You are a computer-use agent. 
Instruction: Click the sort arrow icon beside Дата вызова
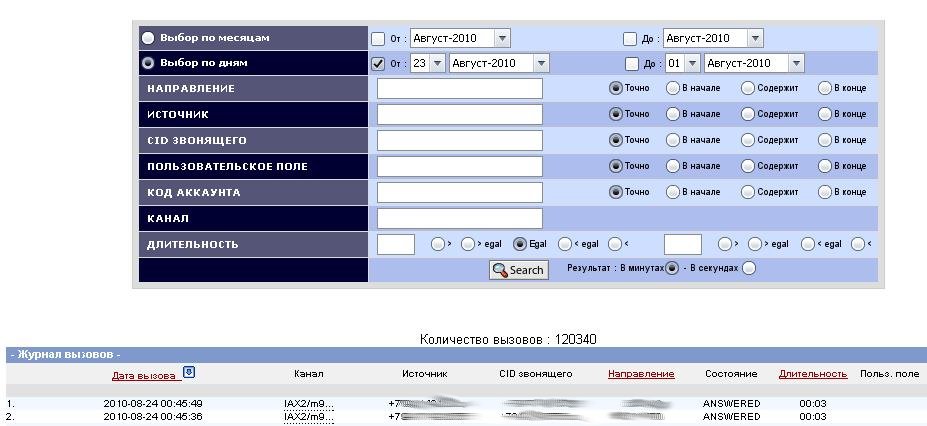pos(189,372)
